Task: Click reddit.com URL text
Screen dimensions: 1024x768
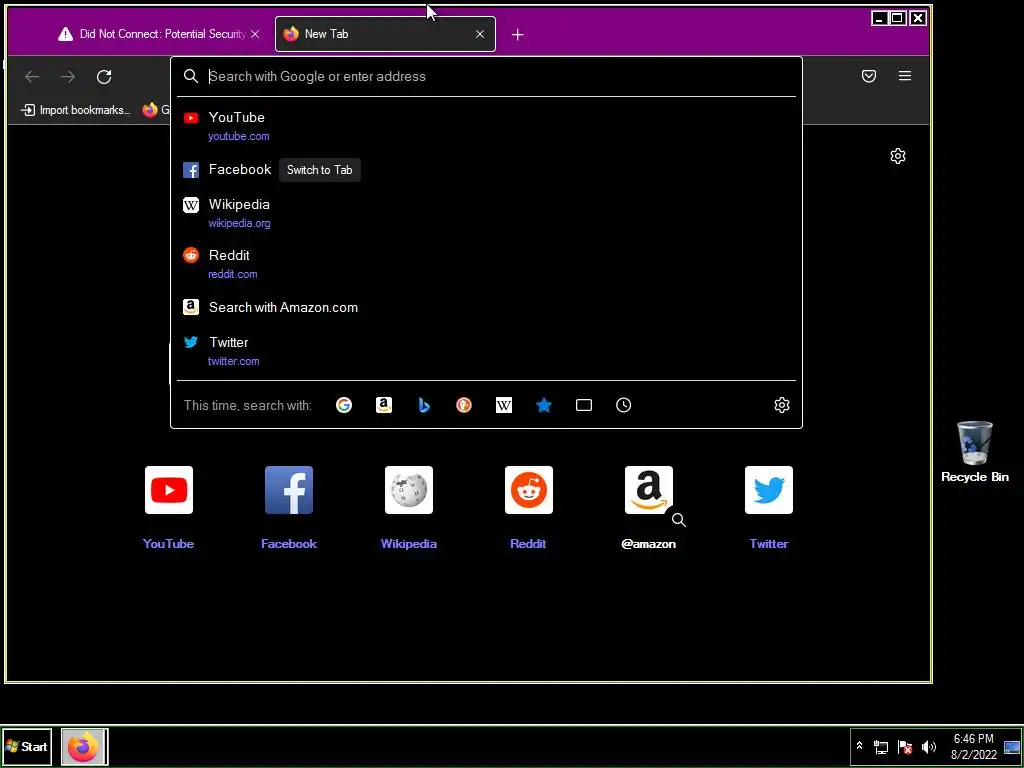Action: point(232,274)
